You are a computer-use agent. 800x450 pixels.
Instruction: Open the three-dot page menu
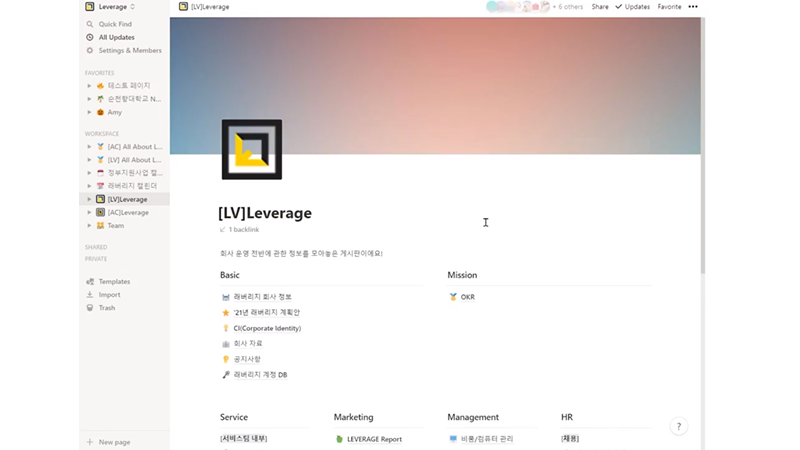tap(693, 7)
